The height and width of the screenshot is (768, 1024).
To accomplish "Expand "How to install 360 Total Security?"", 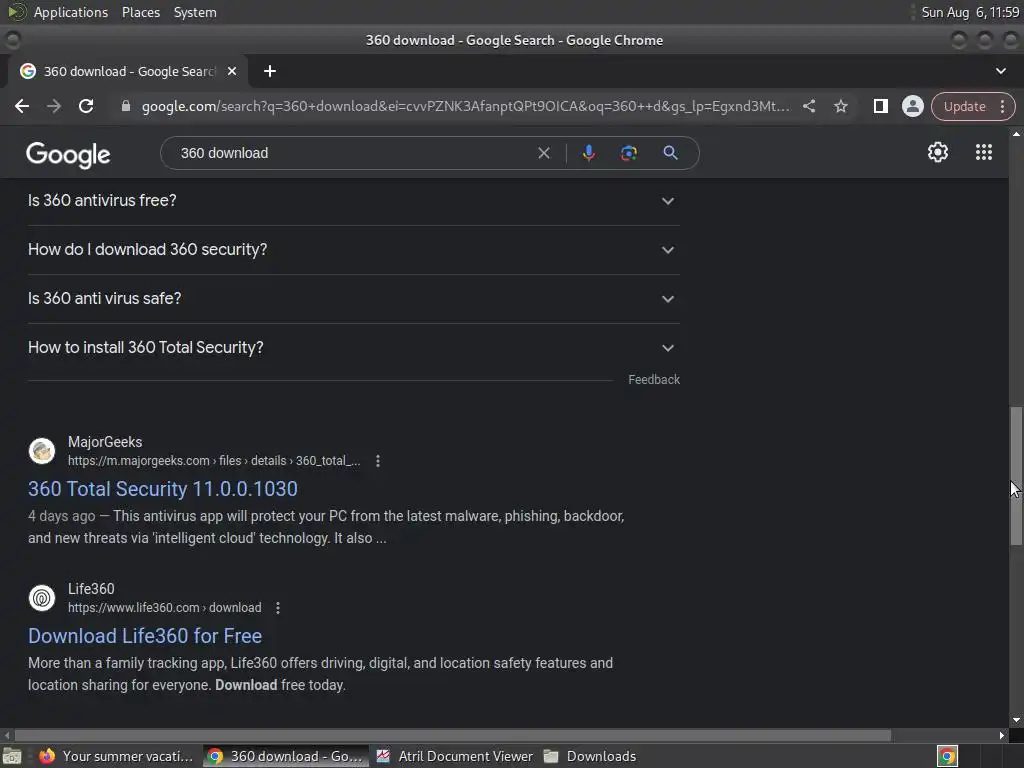I will coord(353,347).
